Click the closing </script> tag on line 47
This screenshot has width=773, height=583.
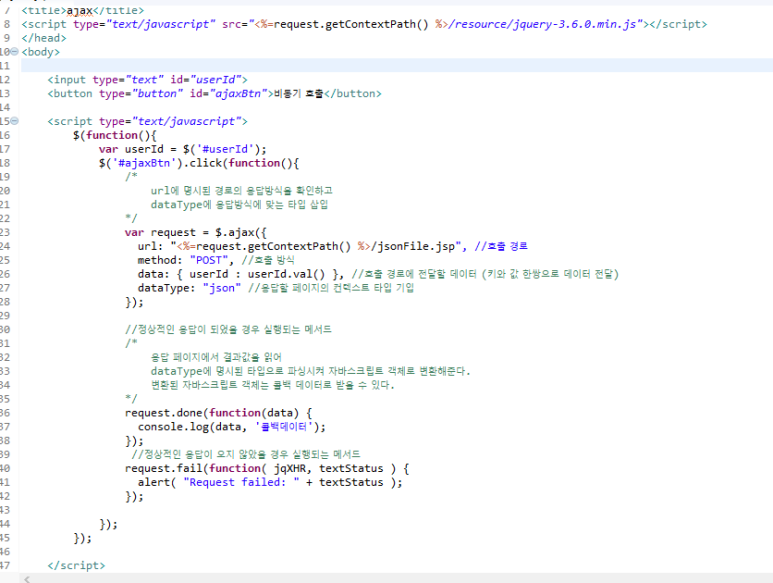(x=76, y=565)
